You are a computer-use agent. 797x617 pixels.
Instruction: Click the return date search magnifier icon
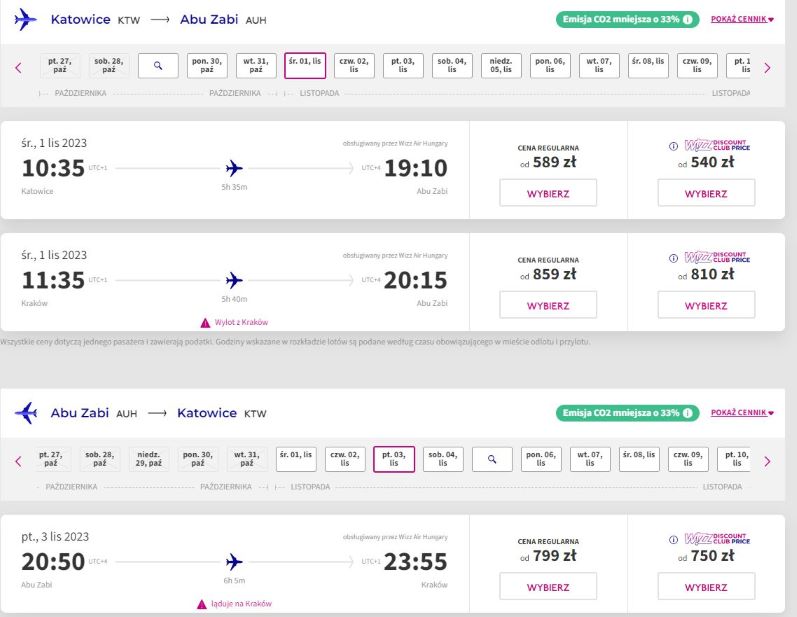(492, 459)
